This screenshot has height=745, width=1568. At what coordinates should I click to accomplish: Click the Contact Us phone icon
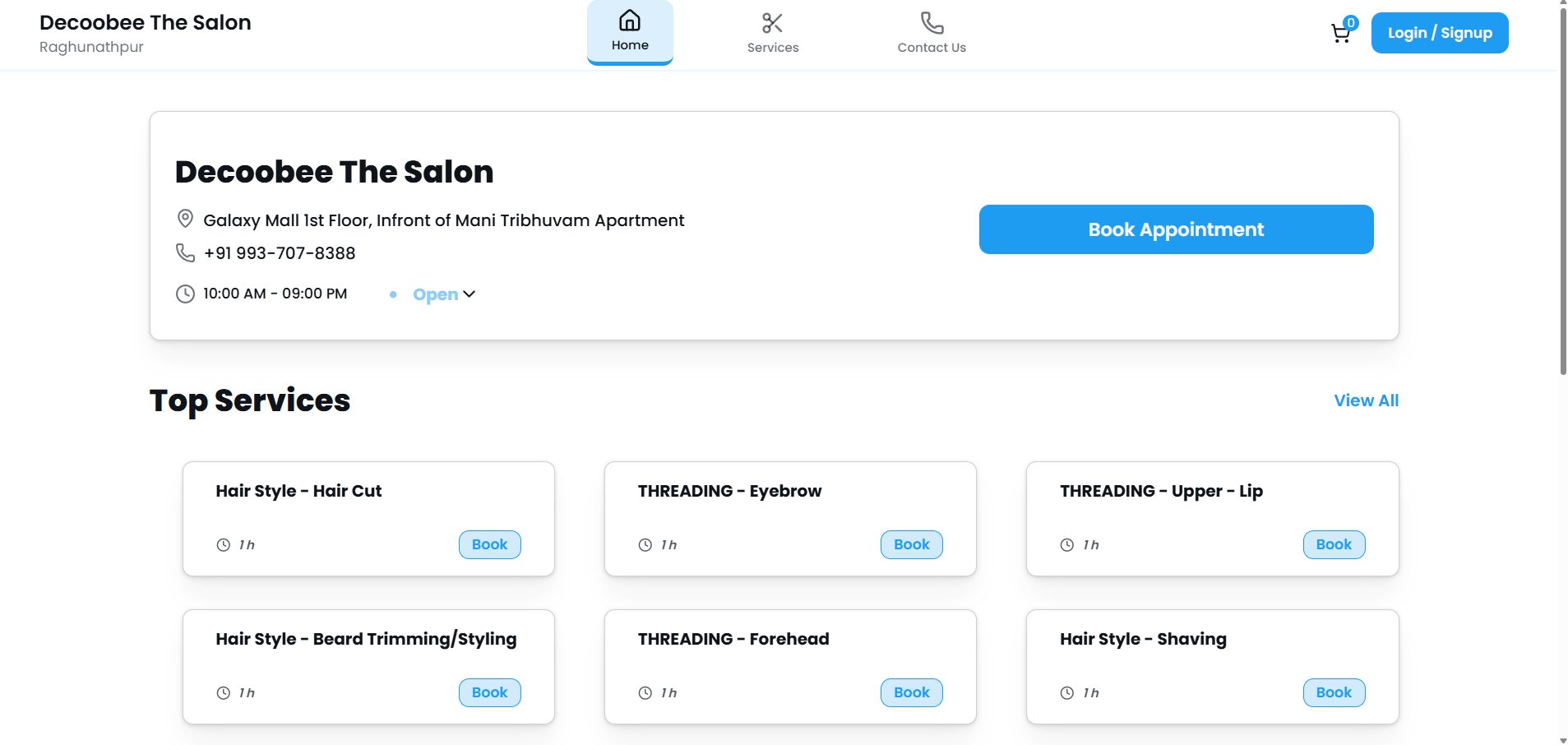[932, 23]
